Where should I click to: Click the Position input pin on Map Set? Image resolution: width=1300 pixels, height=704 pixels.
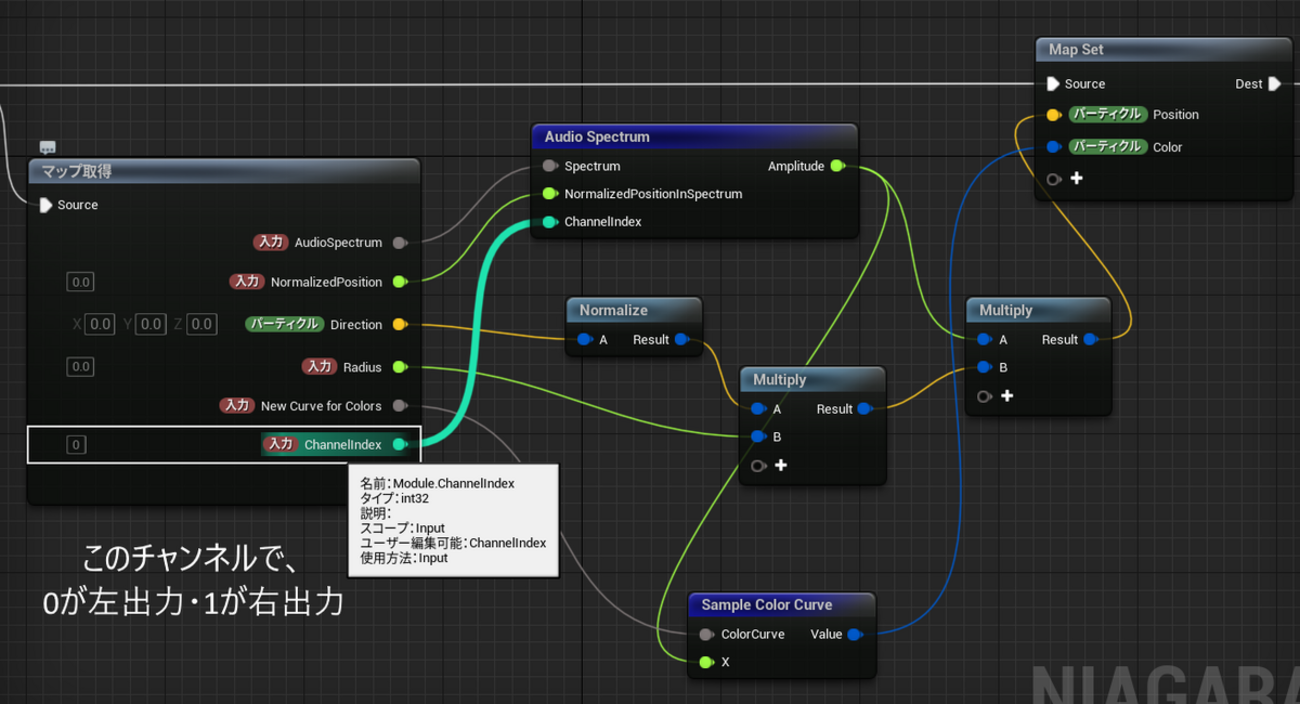coord(1053,115)
